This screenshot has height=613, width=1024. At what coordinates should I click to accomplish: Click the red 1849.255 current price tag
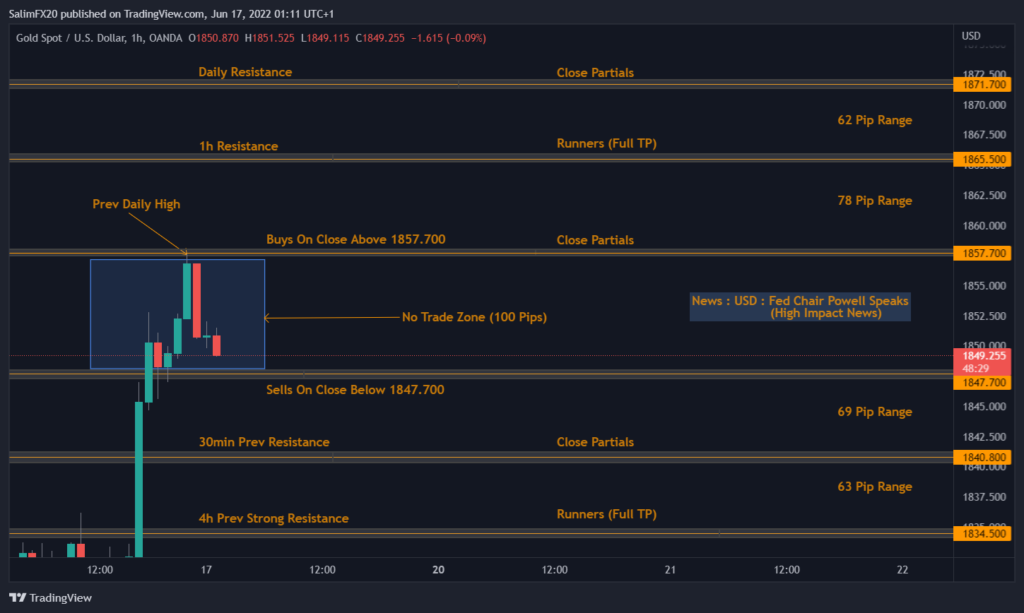point(982,356)
